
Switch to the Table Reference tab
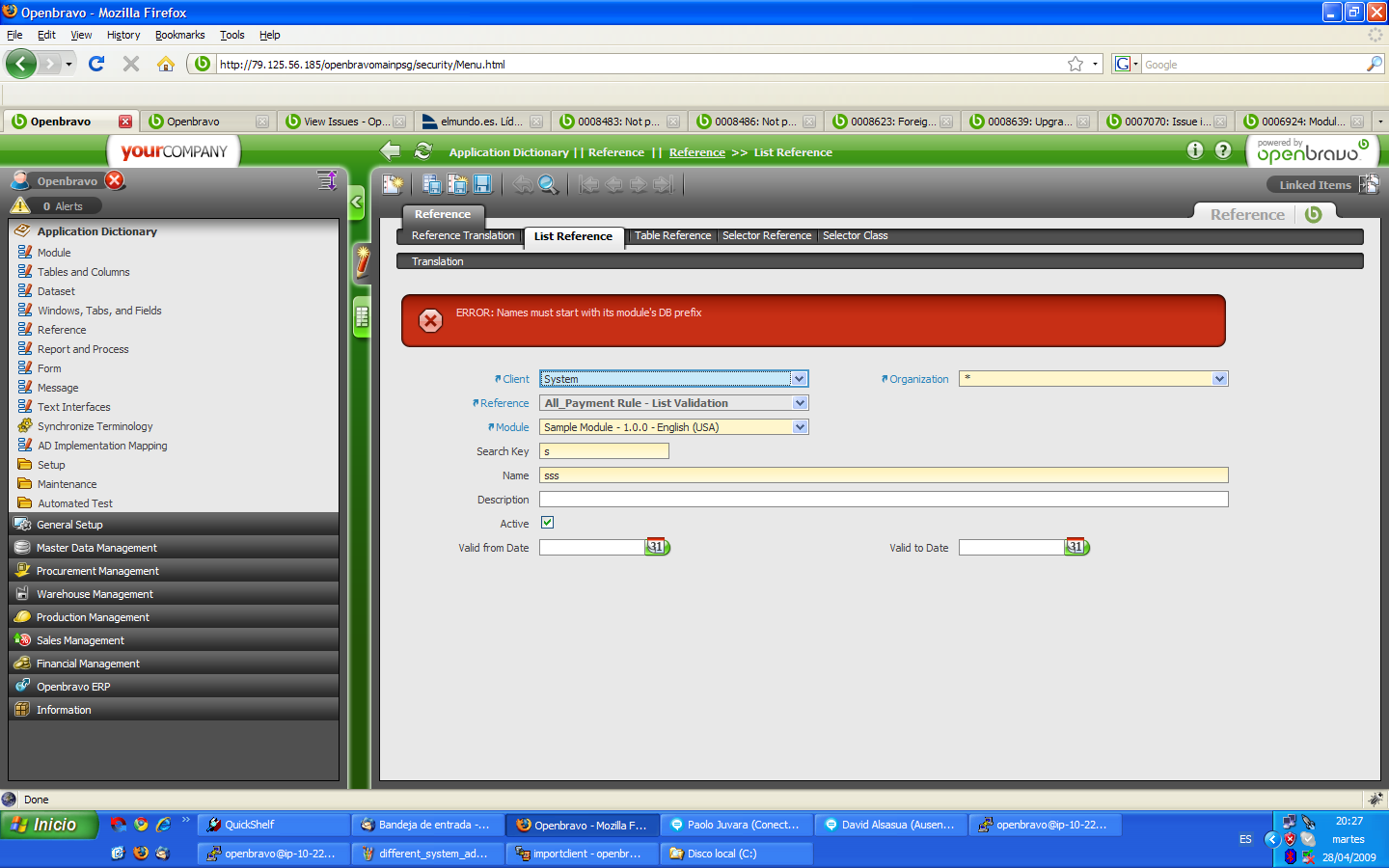[x=672, y=235]
